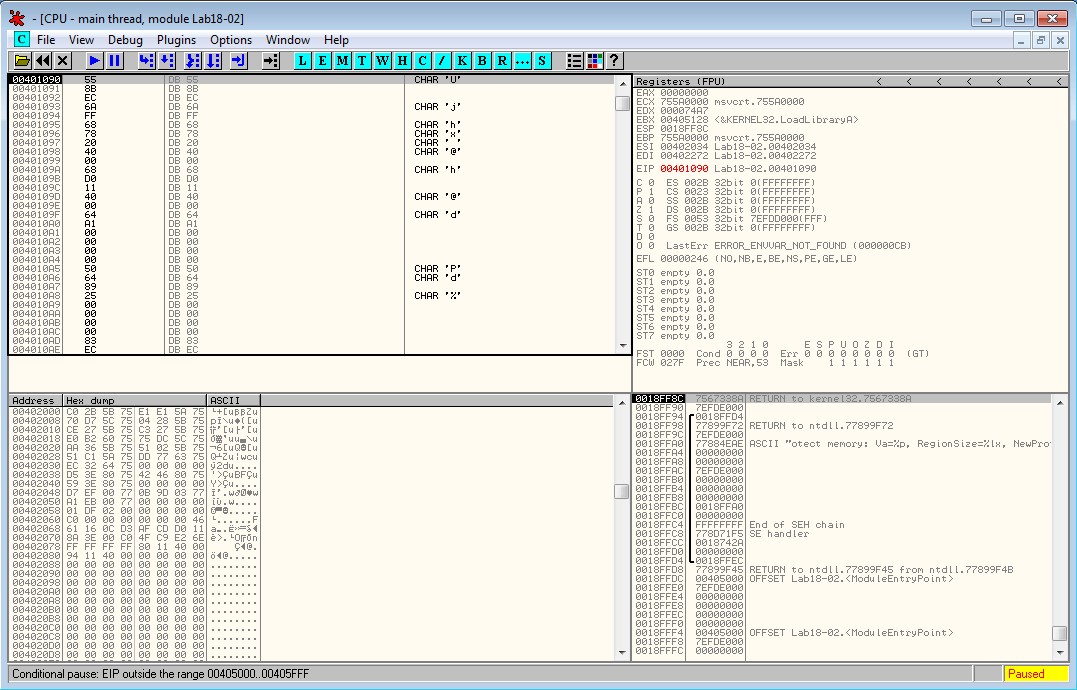This screenshot has height=690, width=1077.
Task: Open the appearance color grid icon
Action: [594, 61]
